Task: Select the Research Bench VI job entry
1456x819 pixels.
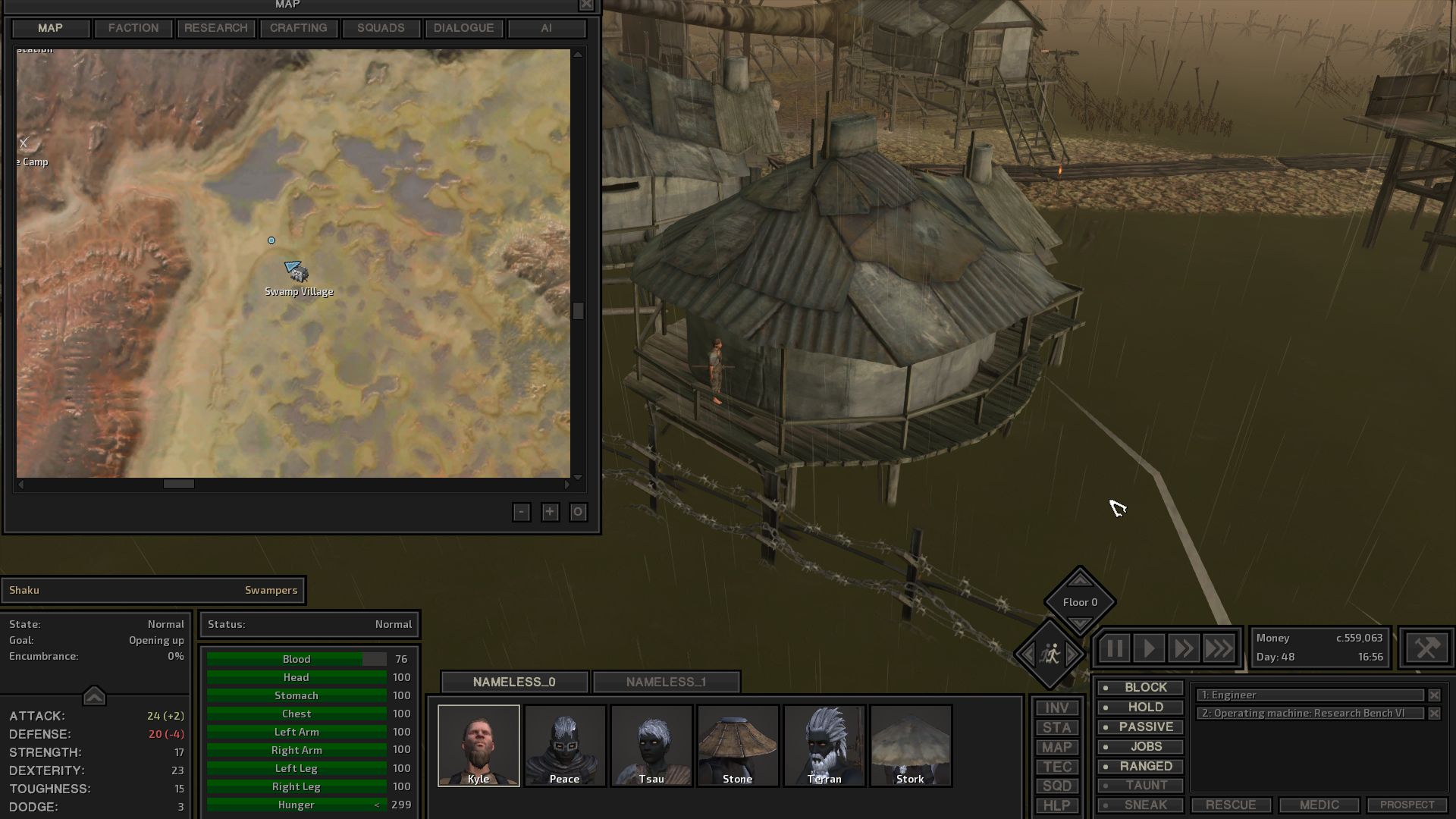Action: click(1310, 714)
